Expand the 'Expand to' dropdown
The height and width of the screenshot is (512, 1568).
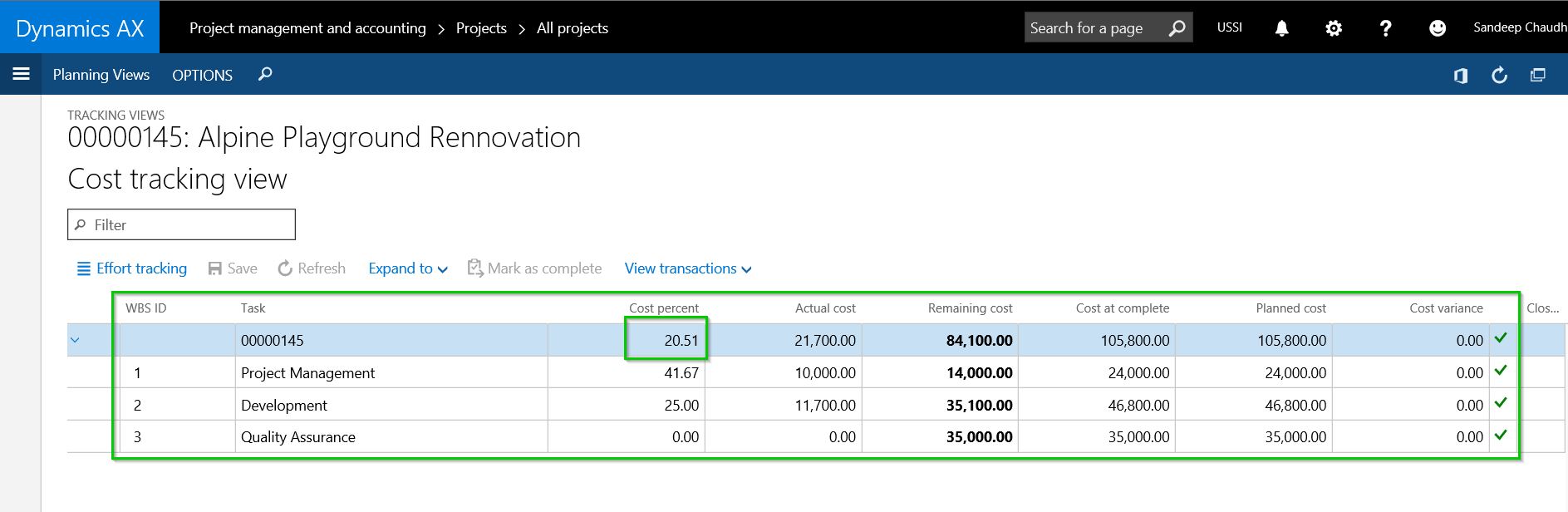(x=408, y=268)
